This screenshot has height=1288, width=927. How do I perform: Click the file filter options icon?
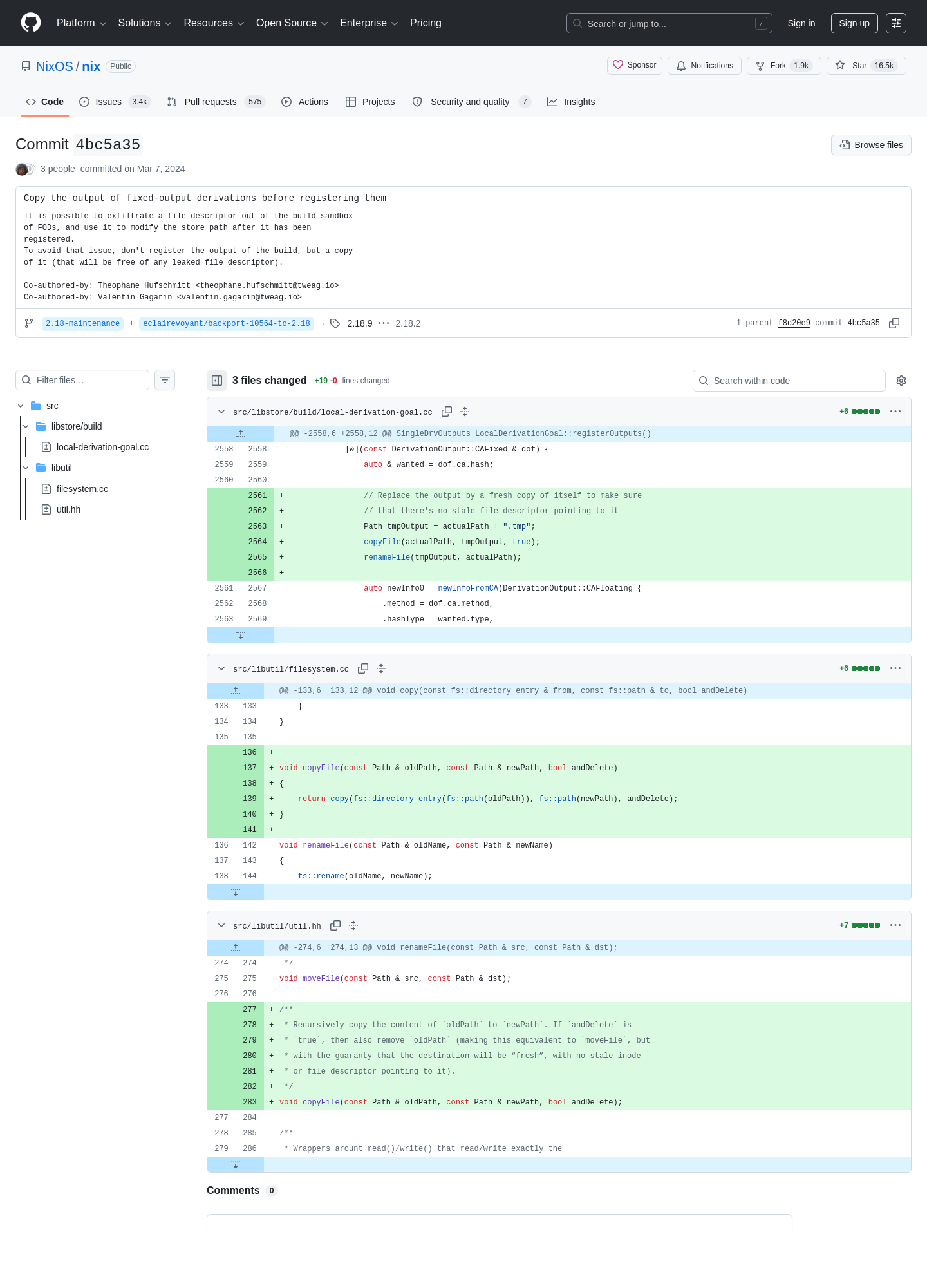coord(165,380)
